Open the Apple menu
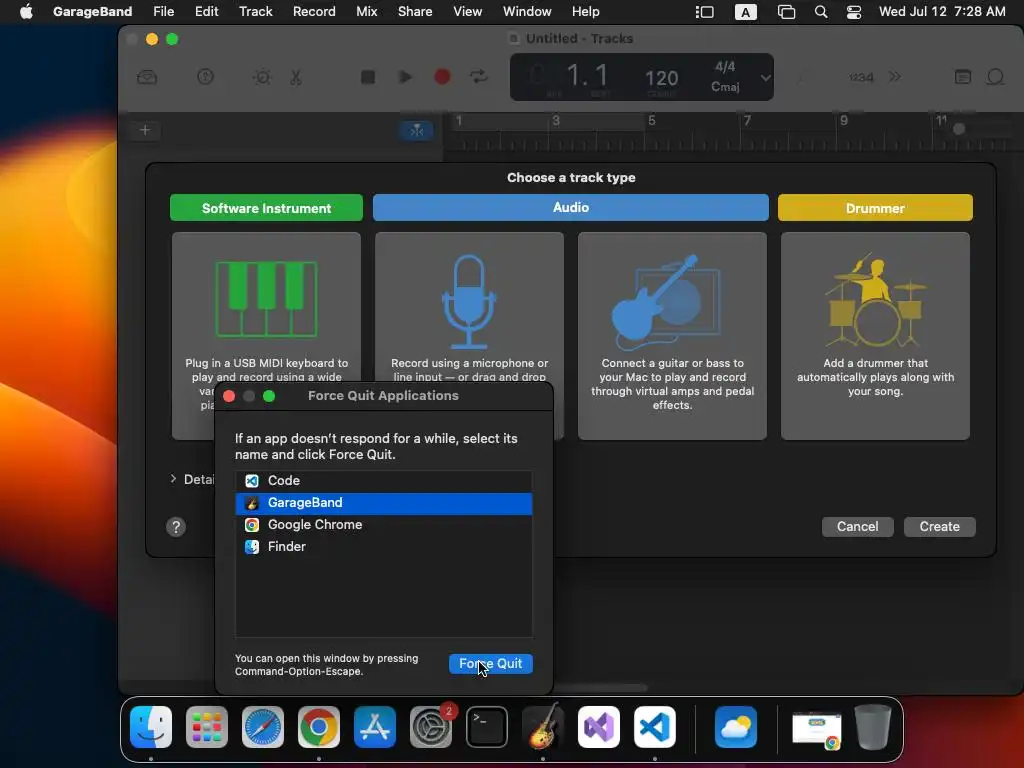 [26, 12]
